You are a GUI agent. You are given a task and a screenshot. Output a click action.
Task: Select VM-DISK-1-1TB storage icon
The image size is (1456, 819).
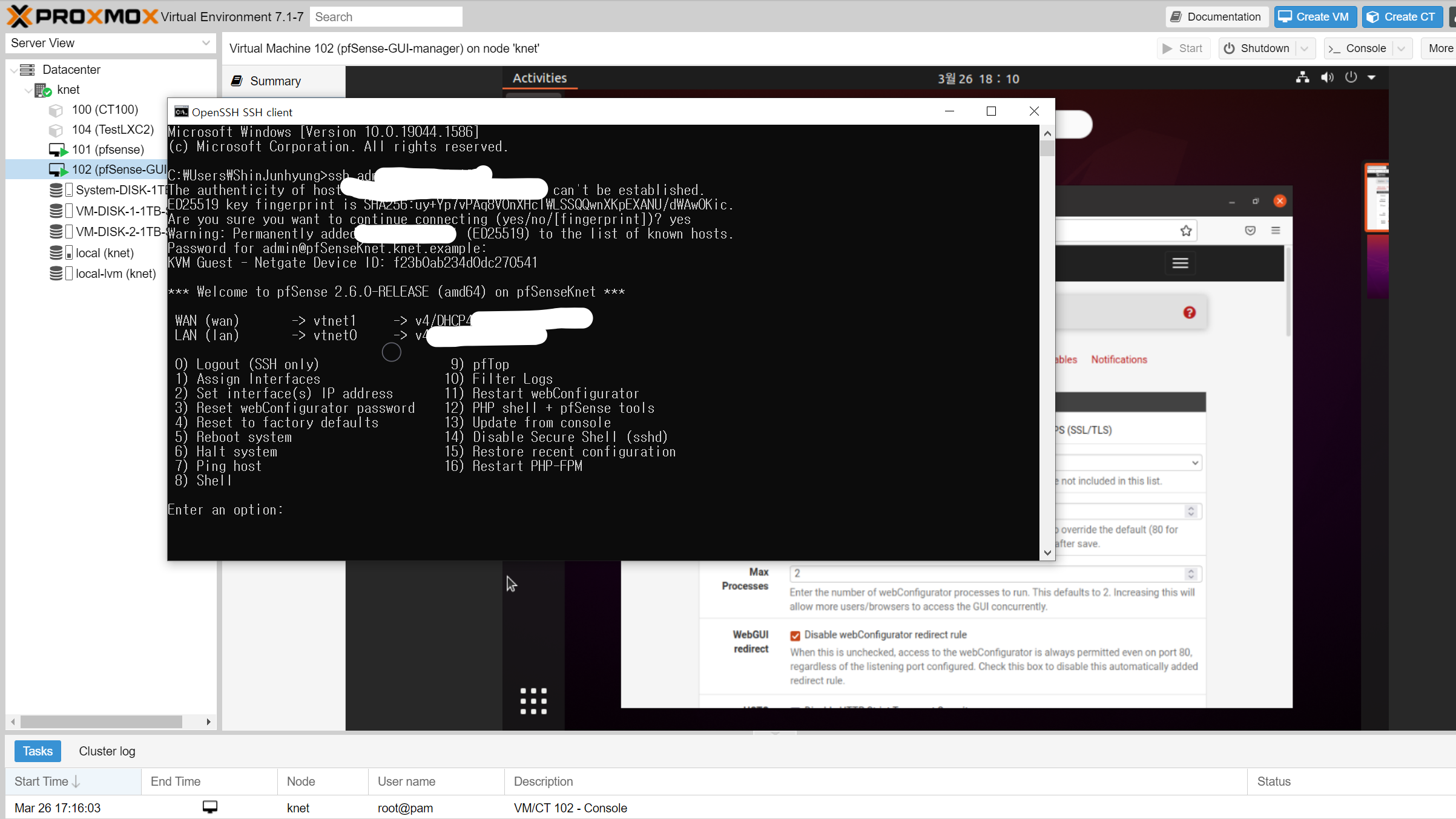coord(56,211)
